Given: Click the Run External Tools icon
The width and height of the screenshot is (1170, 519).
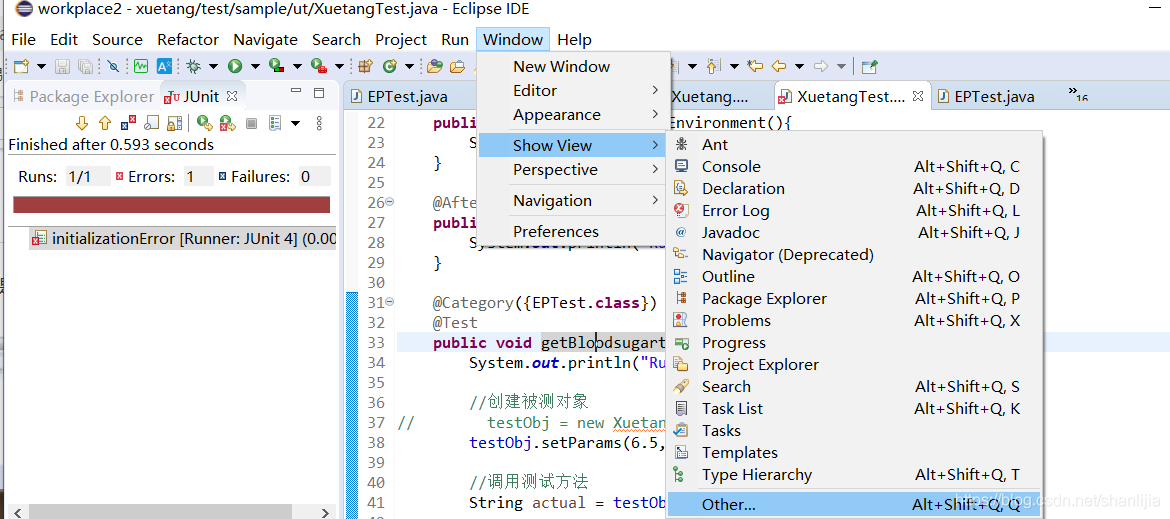Looking at the screenshot, I should (319, 66).
